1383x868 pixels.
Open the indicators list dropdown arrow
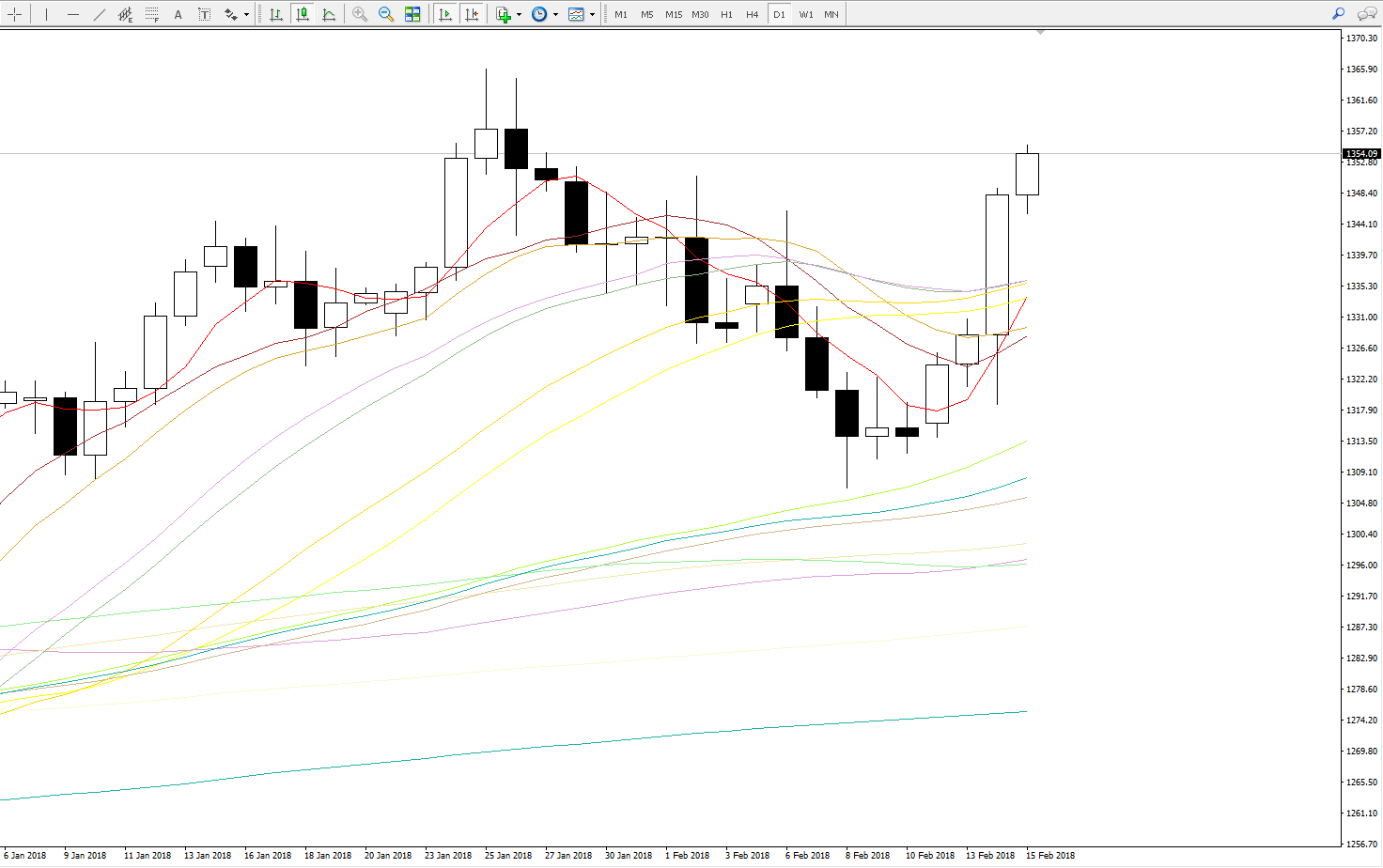click(x=519, y=14)
